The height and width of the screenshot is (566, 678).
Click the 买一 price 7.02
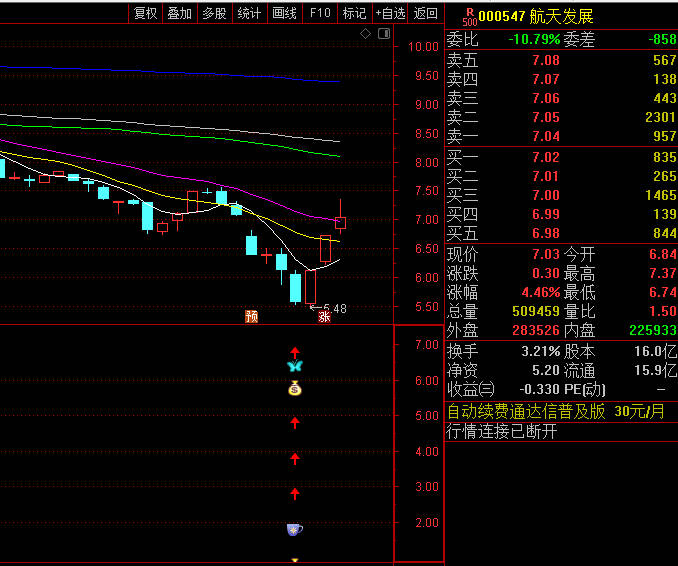coord(546,157)
